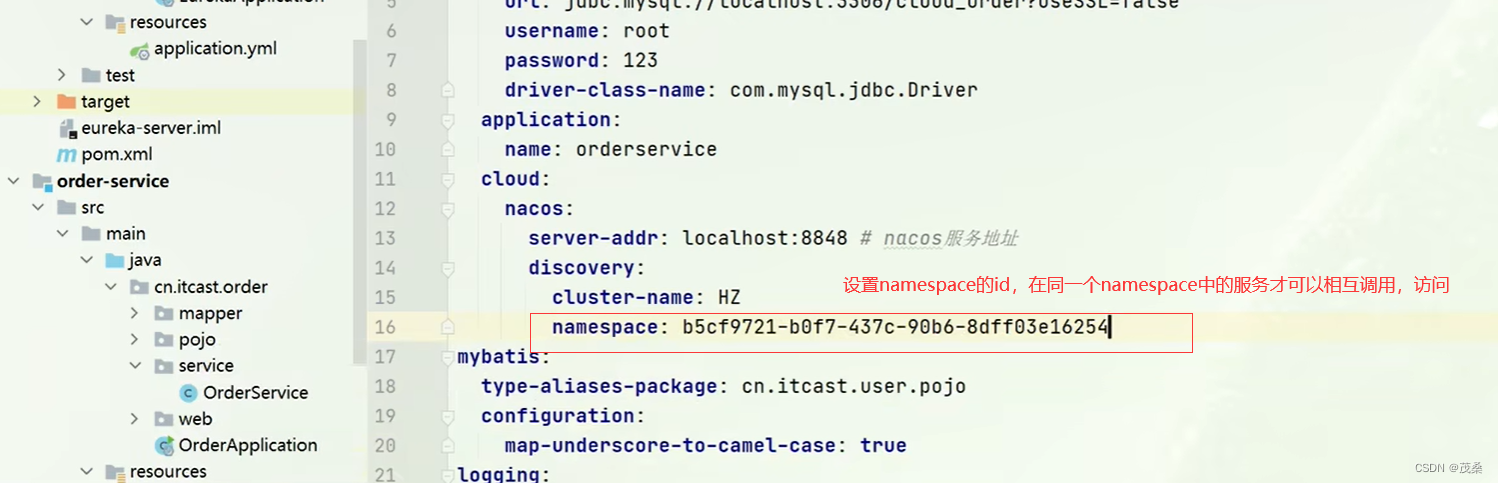Click the 'discovery:' key

(587, 268)
